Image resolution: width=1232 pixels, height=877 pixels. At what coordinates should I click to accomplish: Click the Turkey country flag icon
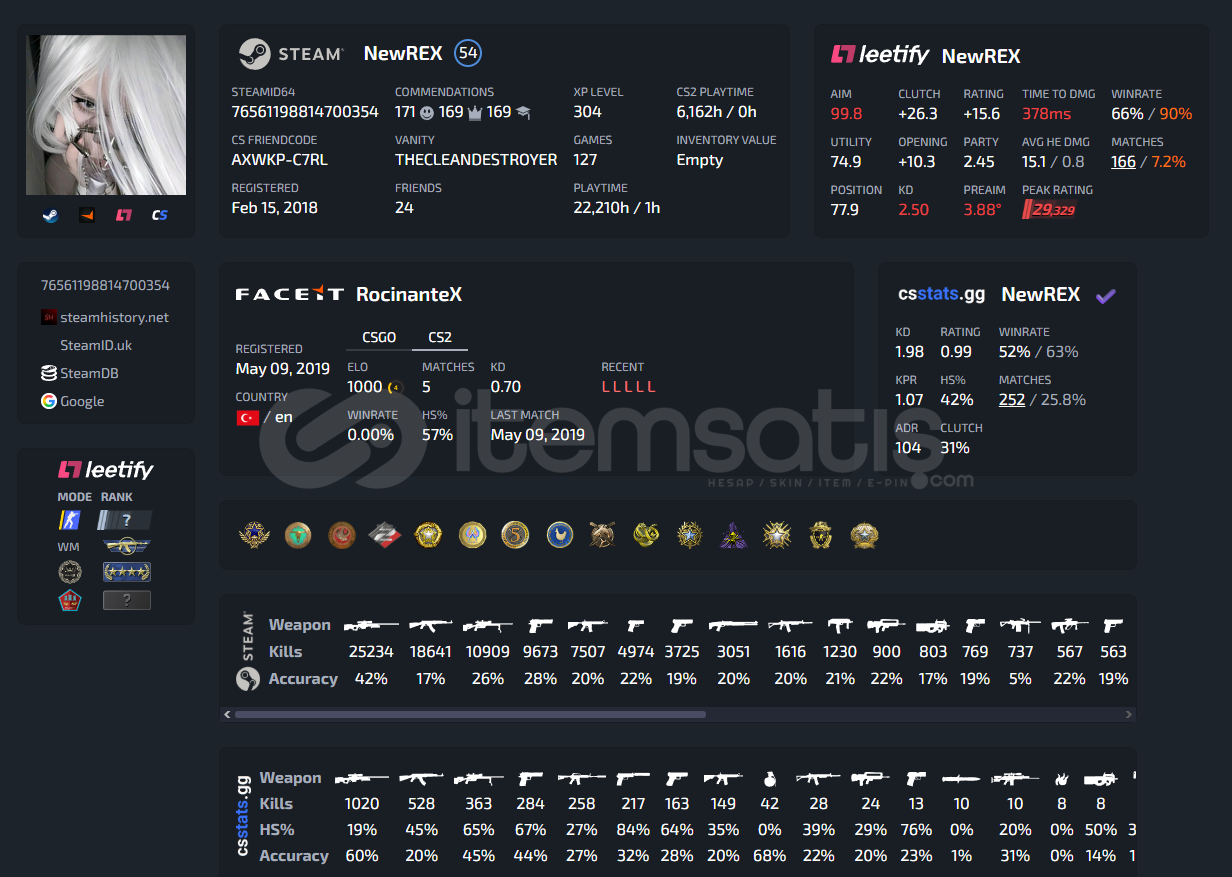(x=247, y=417)
